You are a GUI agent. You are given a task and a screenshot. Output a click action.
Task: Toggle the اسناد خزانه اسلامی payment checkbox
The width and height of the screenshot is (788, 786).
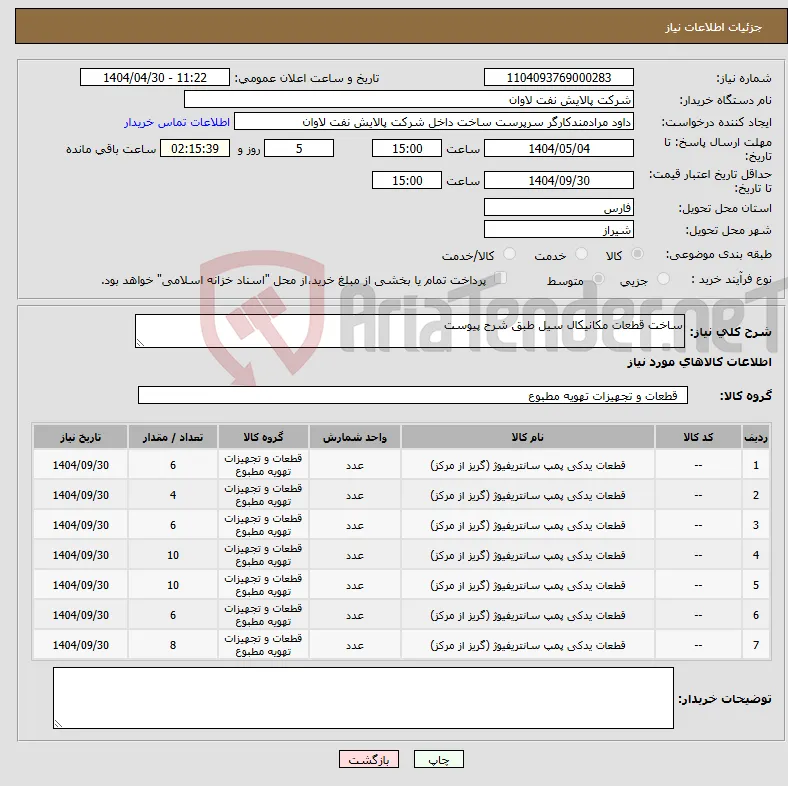tap(500, 278)
